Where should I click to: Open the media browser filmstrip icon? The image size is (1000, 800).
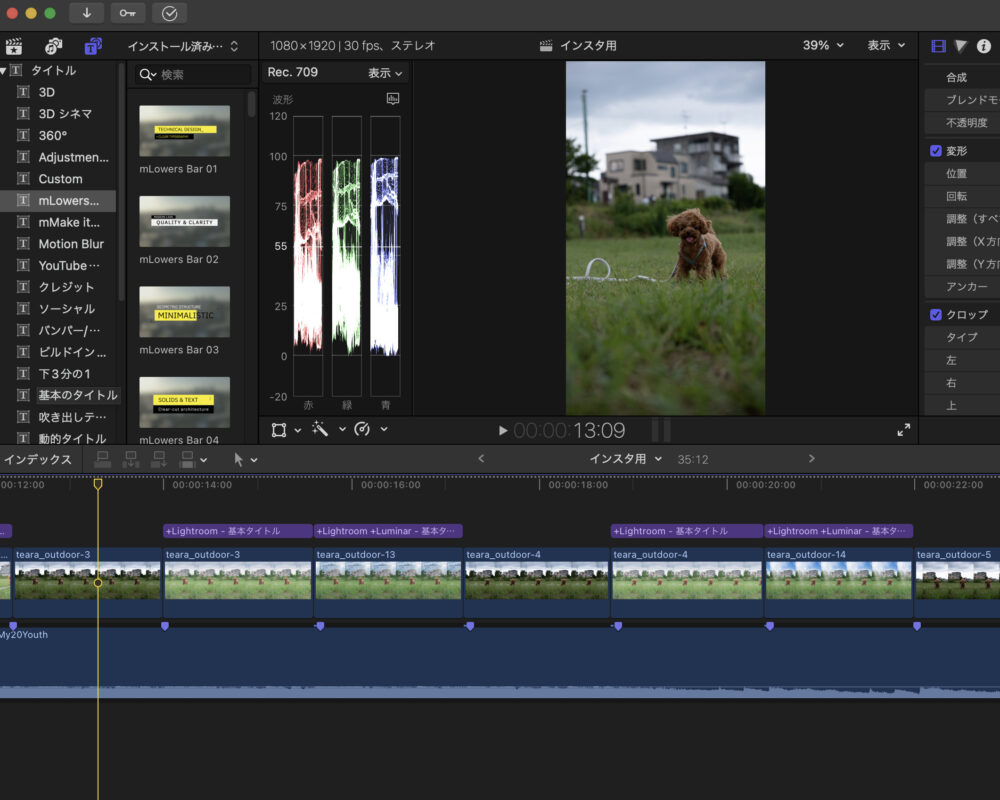click(x=14, y=45)
